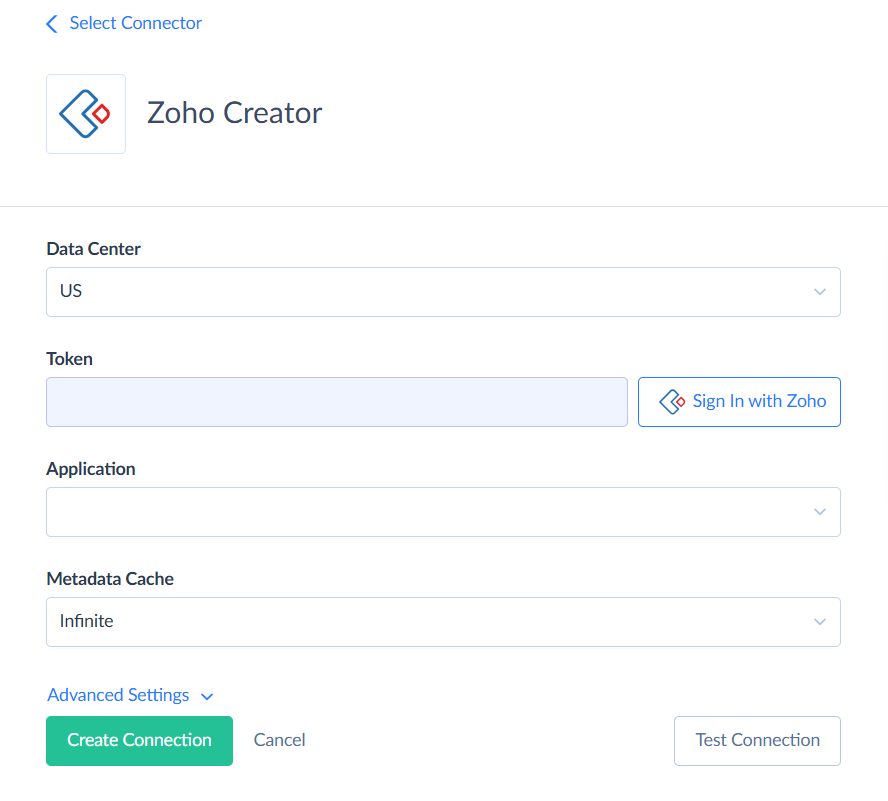Click the Data Center dropdown chevron
888x801 pixels.
[819, 291]
